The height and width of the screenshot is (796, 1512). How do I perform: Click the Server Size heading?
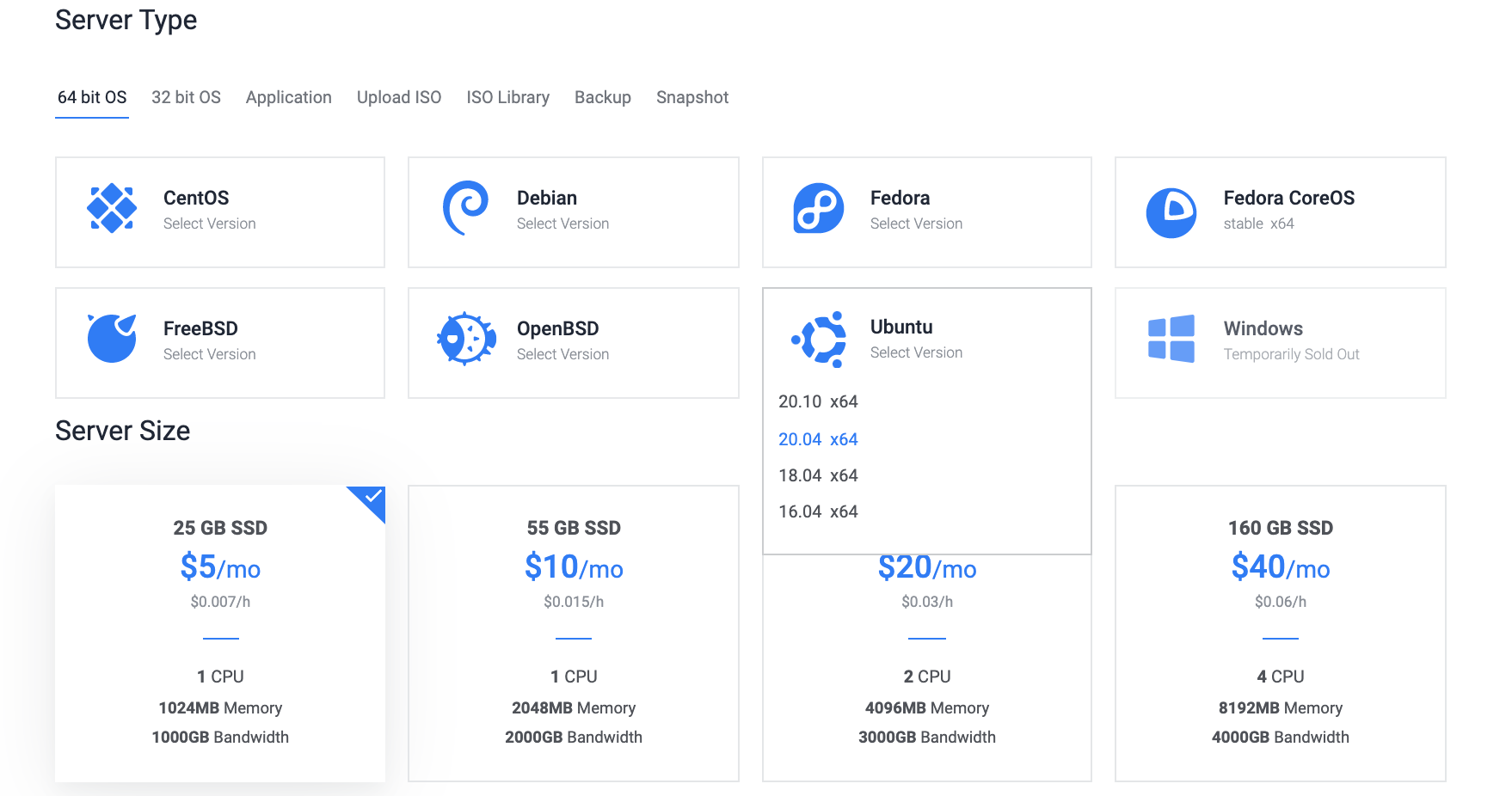point(123,431)
